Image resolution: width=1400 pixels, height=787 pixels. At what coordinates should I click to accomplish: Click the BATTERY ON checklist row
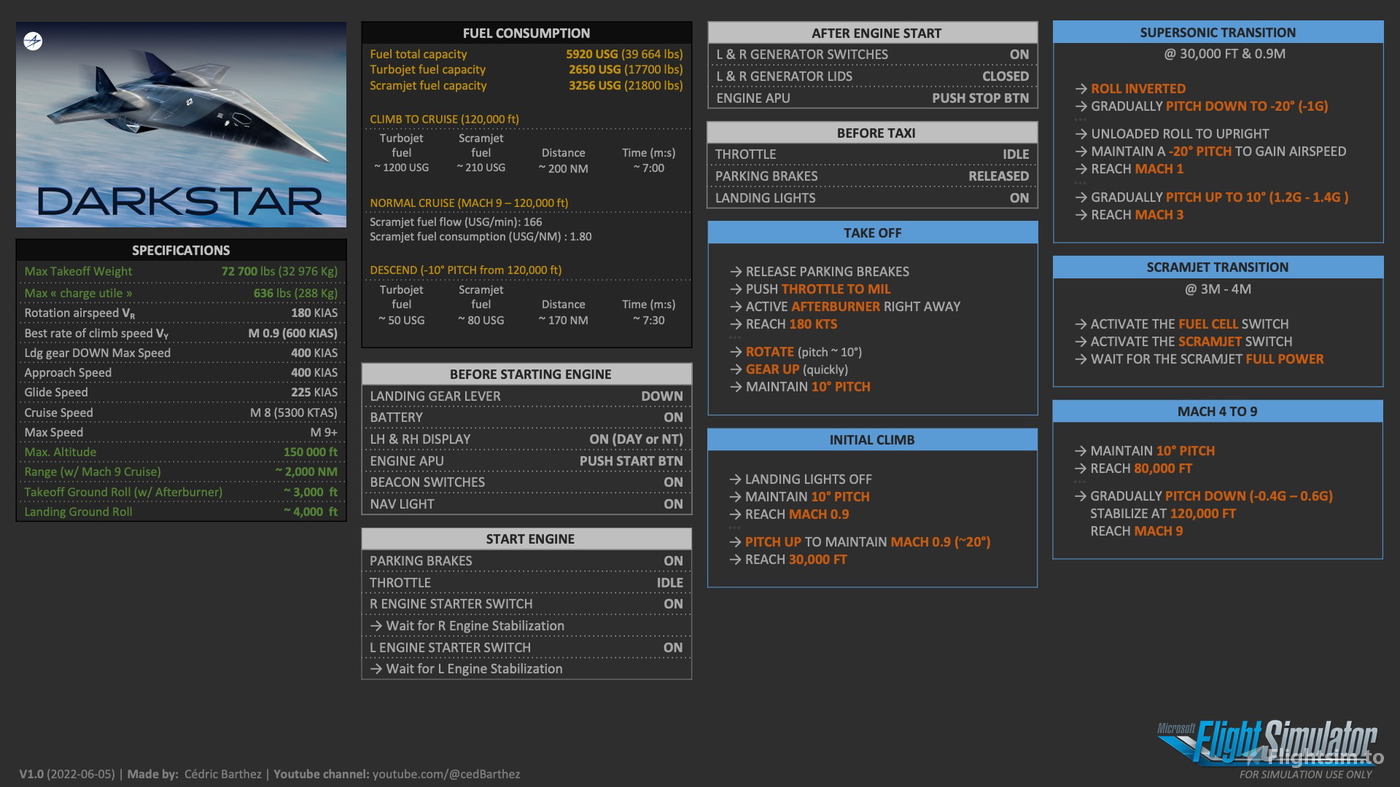coord(526,417)
